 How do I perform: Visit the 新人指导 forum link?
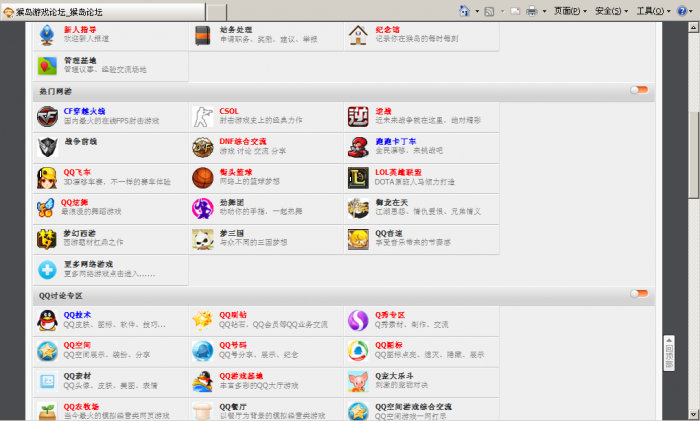pos(80,29)
